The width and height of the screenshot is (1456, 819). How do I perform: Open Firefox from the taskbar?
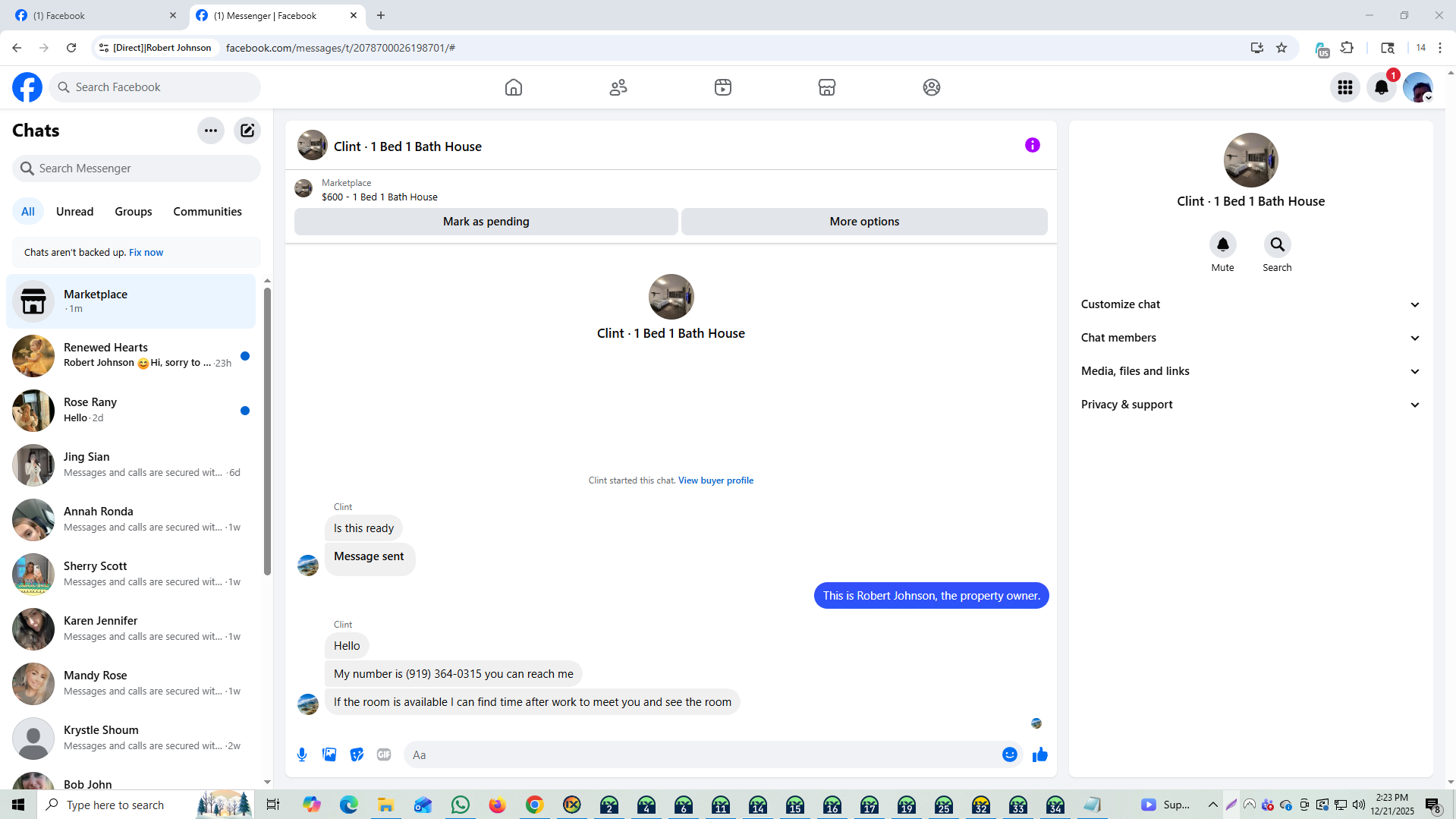click(497, 805)
